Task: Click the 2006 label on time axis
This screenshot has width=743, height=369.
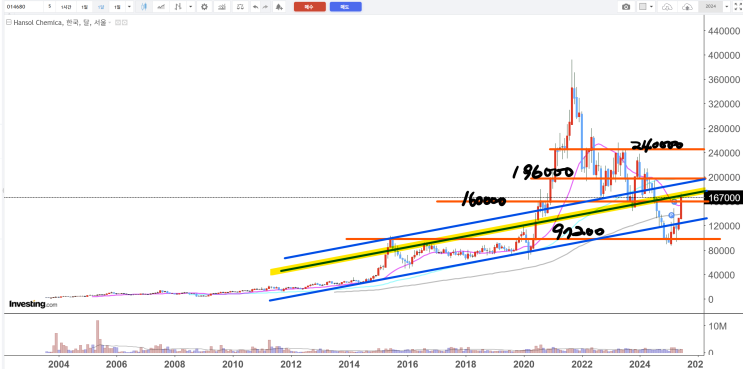Action: click(117, 363)
